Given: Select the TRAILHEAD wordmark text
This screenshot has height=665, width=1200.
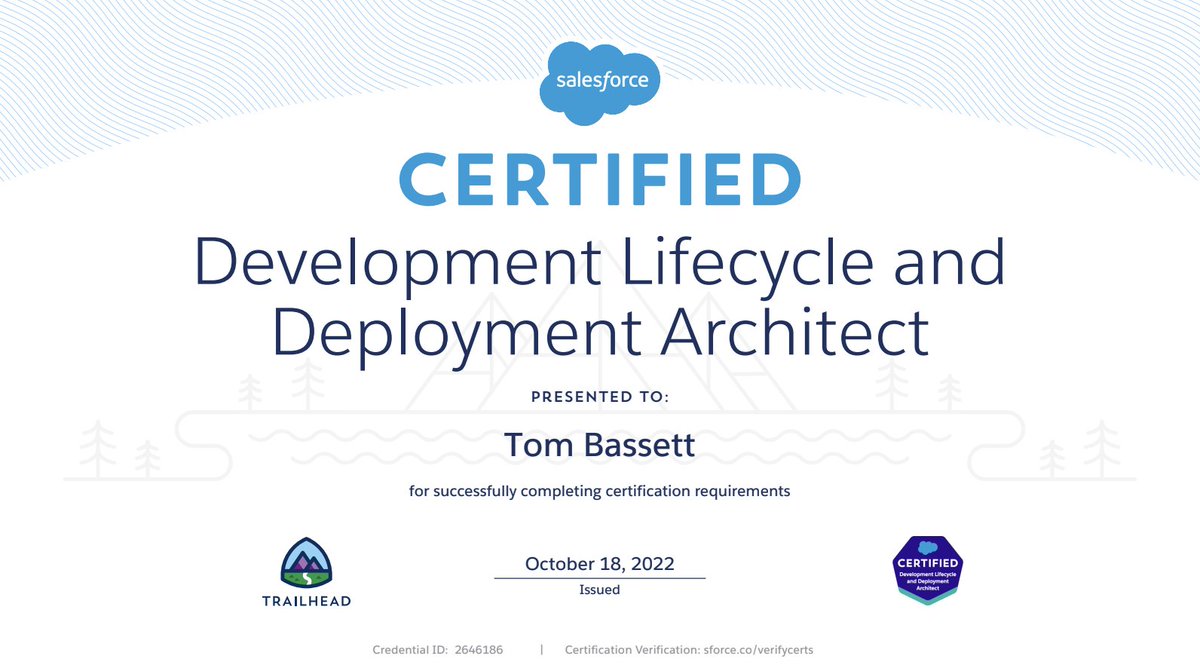Looking at the screenshot, I should click(x=305, y=601).
